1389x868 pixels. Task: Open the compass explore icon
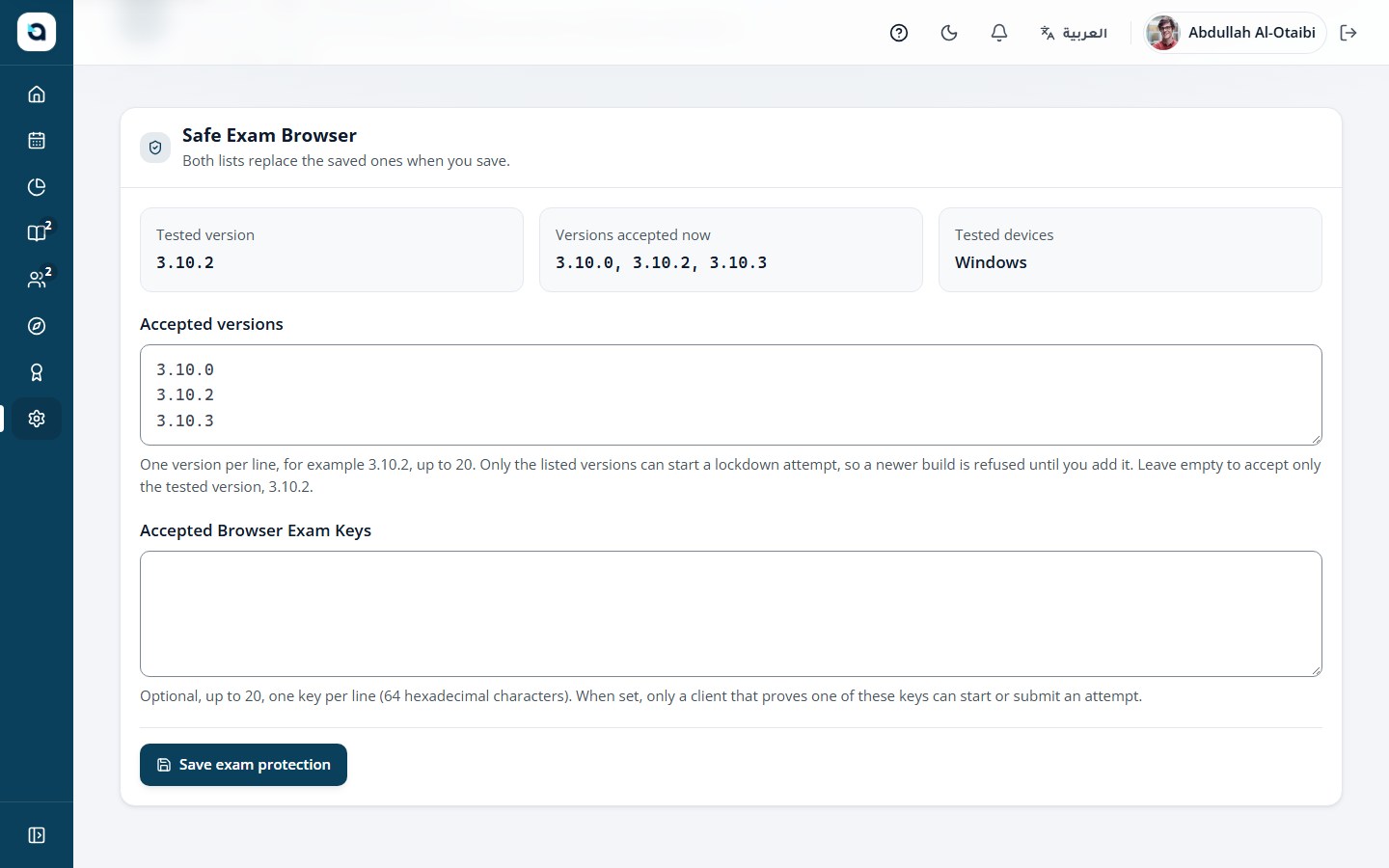(x=37, y=326)
